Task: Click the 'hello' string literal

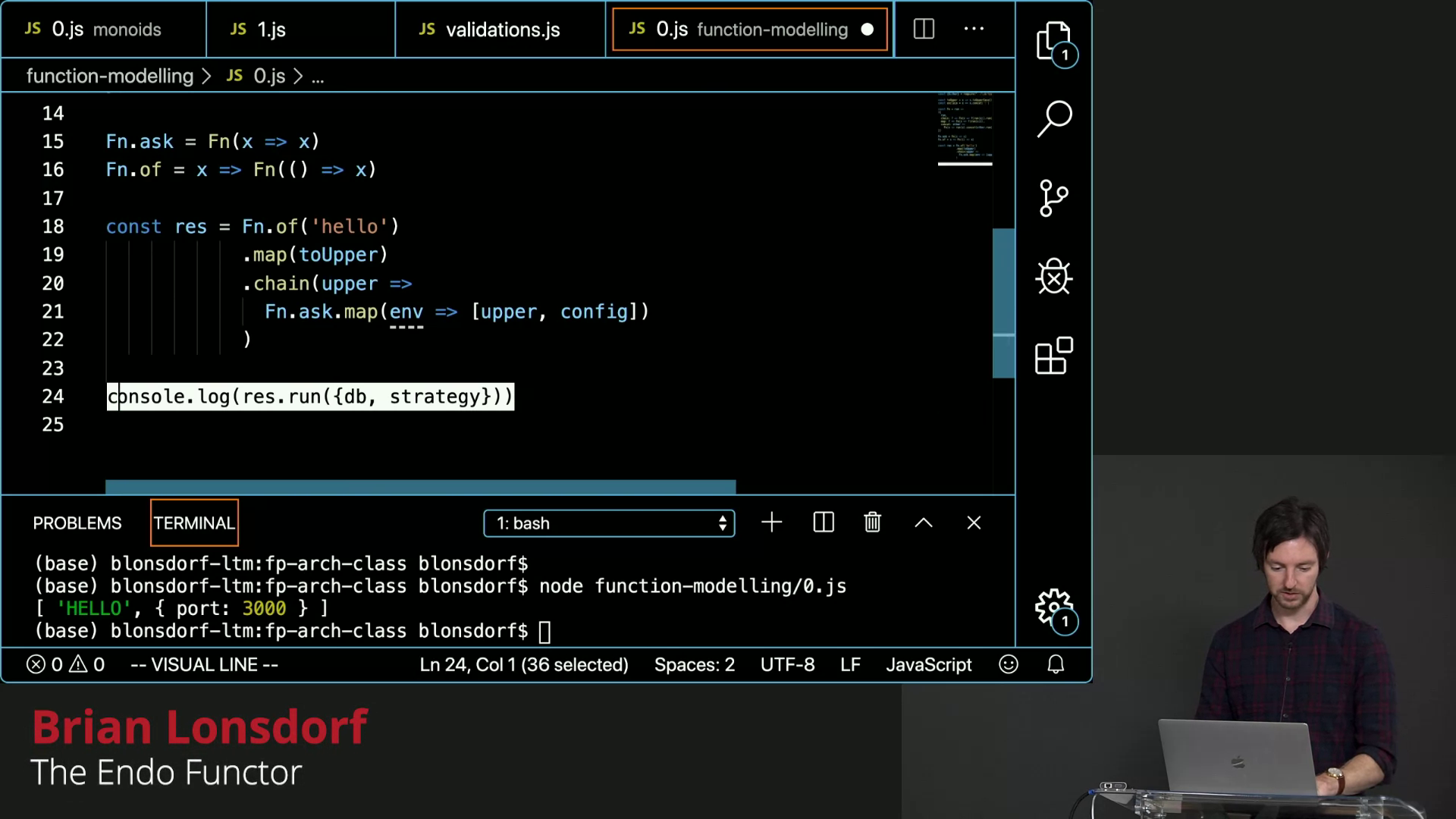Action: pos(350,227)
